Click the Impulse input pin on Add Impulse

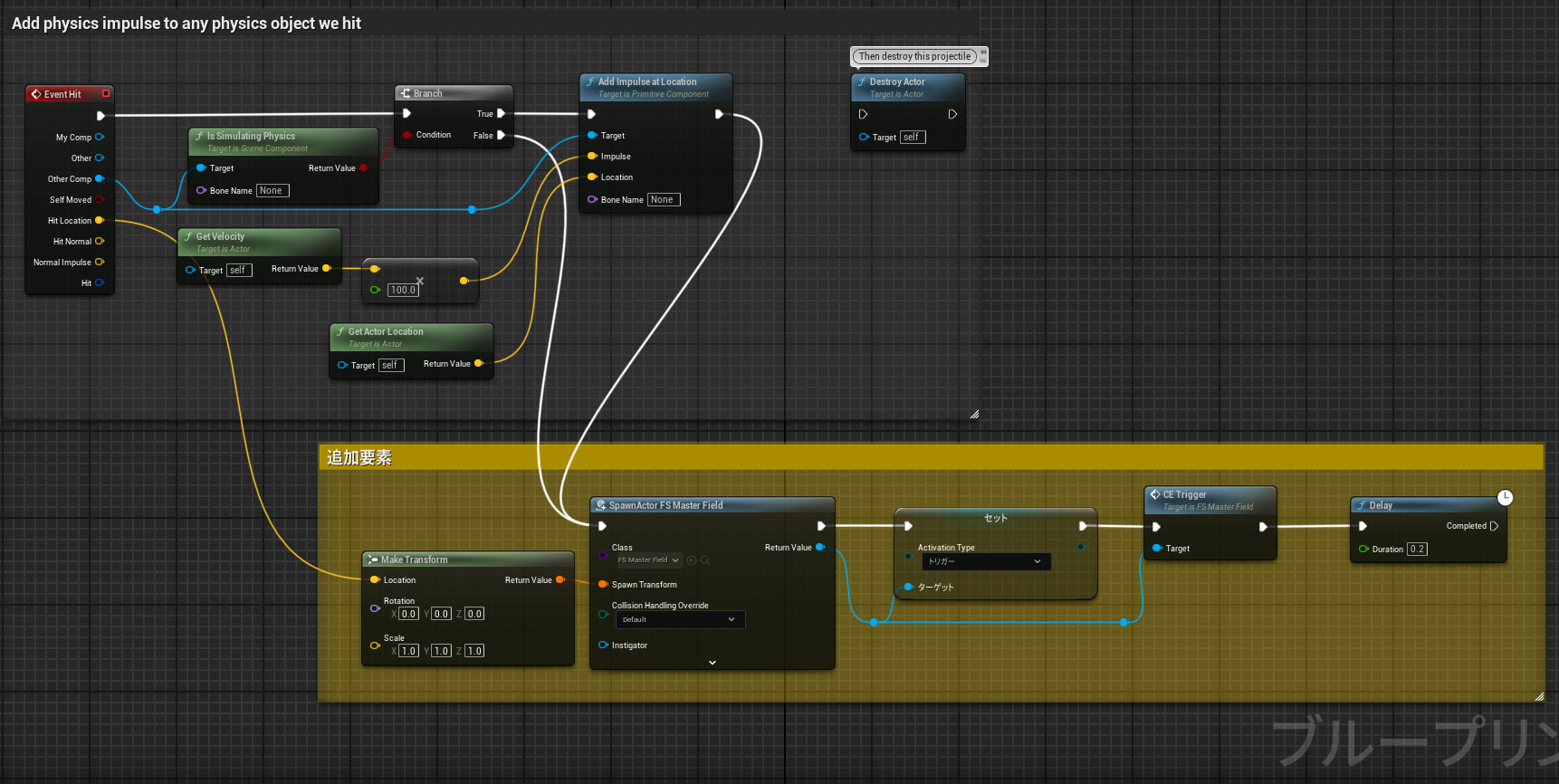[592, 156]
